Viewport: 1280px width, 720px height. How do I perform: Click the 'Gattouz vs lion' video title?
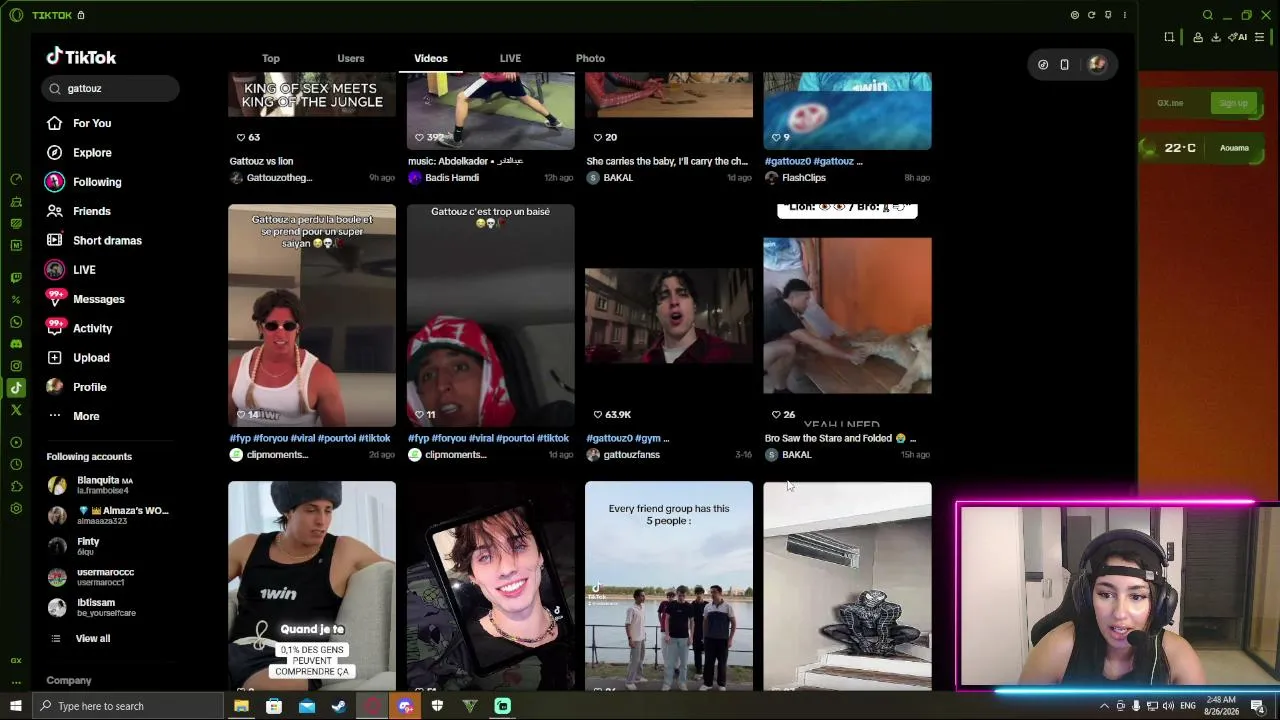261,161
